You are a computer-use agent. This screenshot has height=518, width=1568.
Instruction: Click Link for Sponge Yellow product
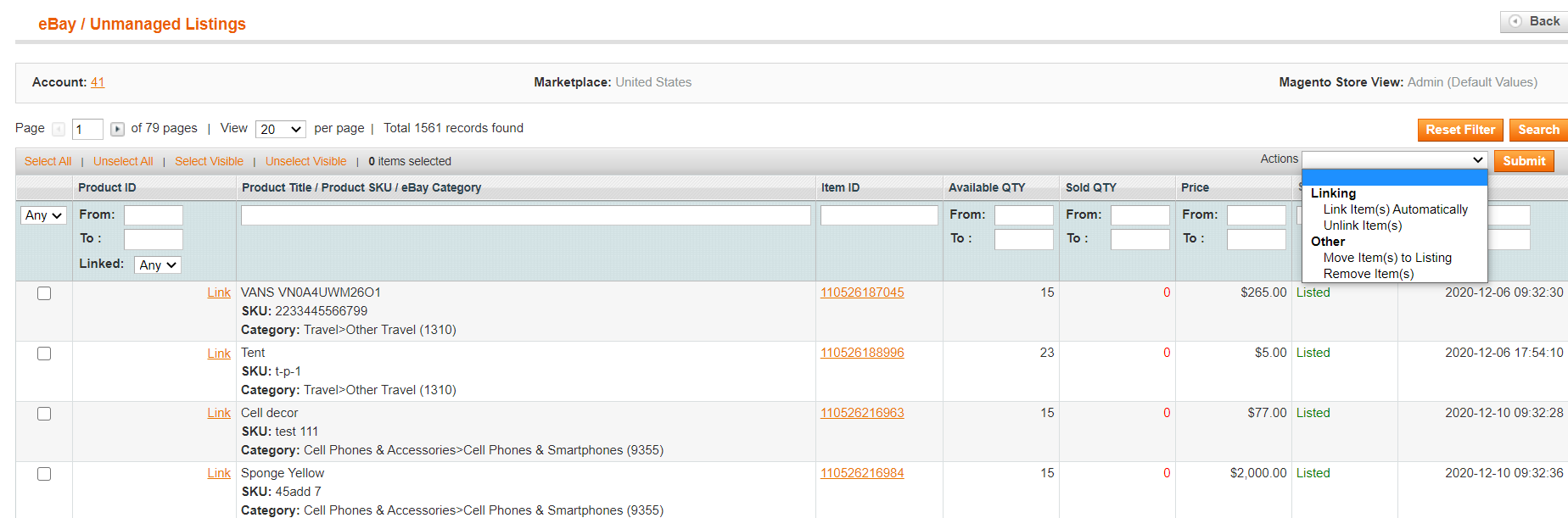coord(219,473)
